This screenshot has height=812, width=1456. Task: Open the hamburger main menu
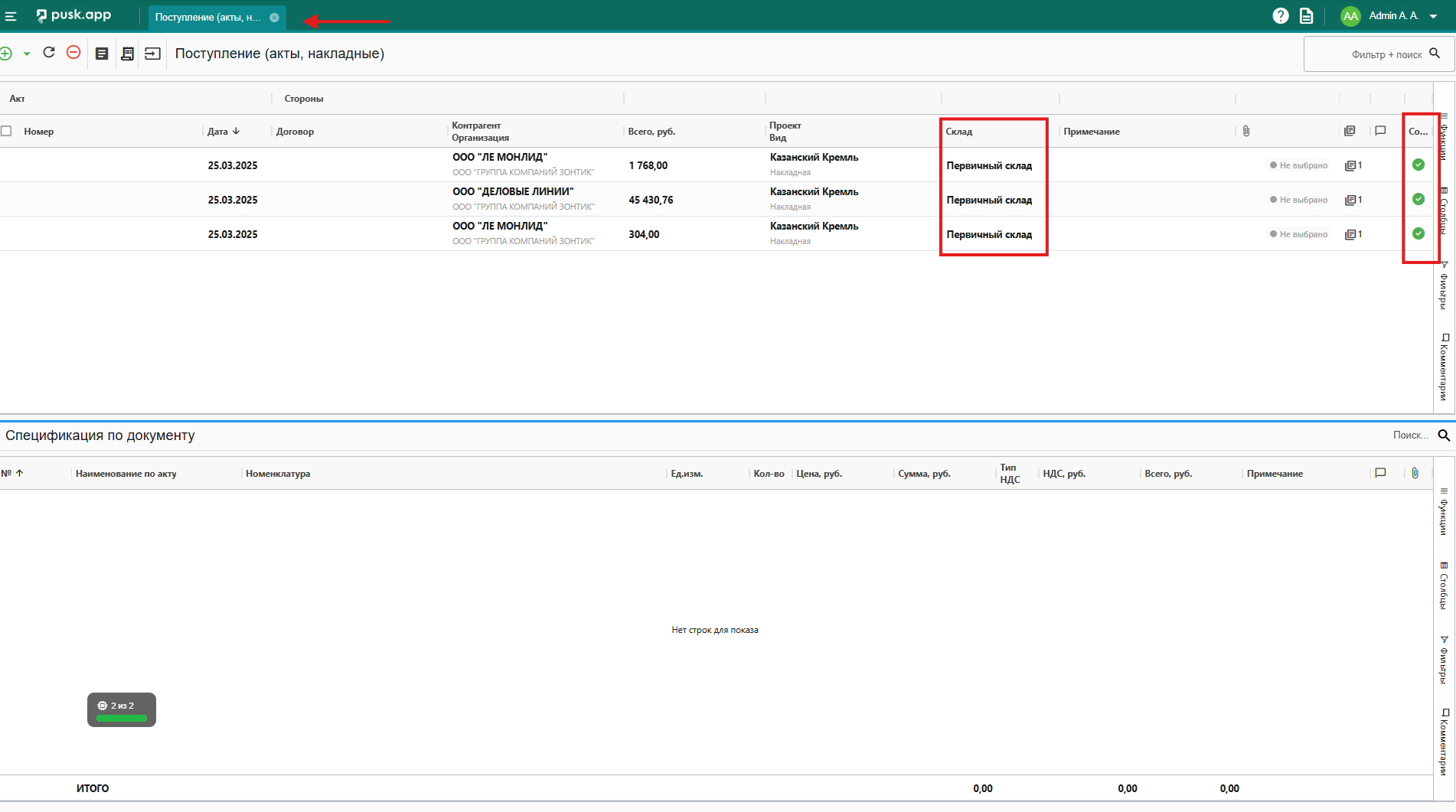tap(11, 16)
